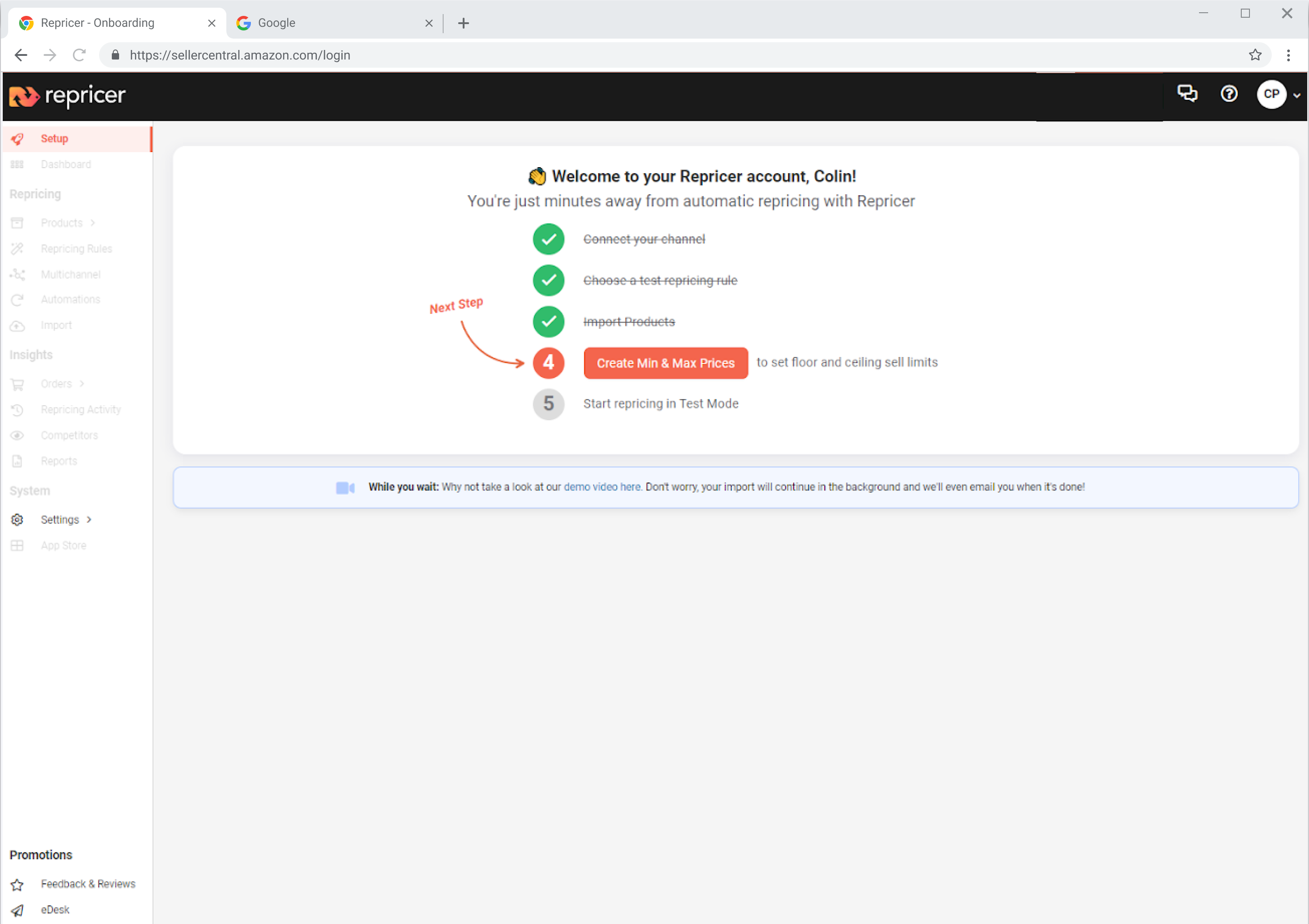The height and width of the screenshot is (924, 1309).
Task: Click the Repricing Rules wand icon
Action: click(x=17, y=249)
